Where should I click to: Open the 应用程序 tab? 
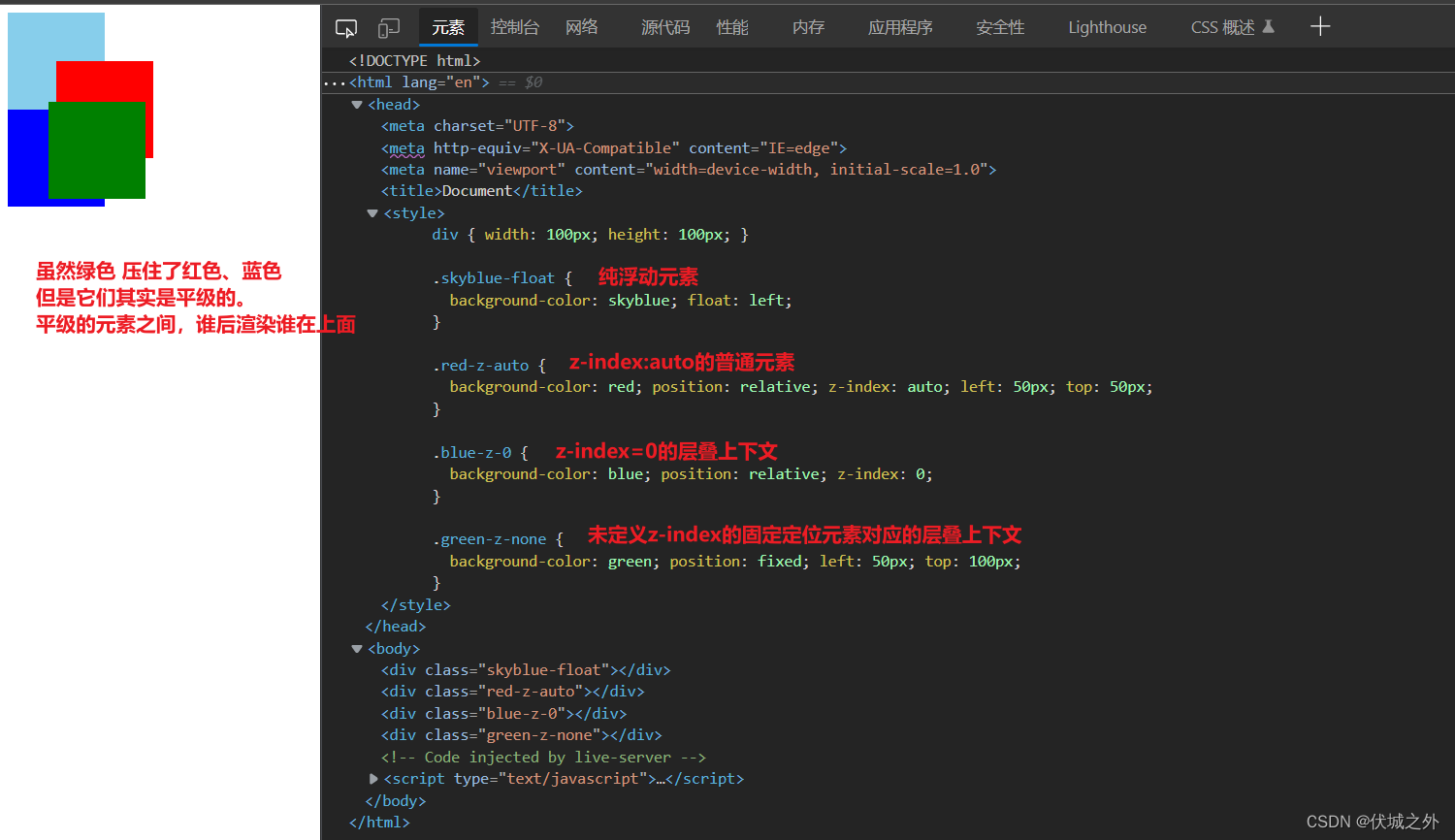[900, 27]
